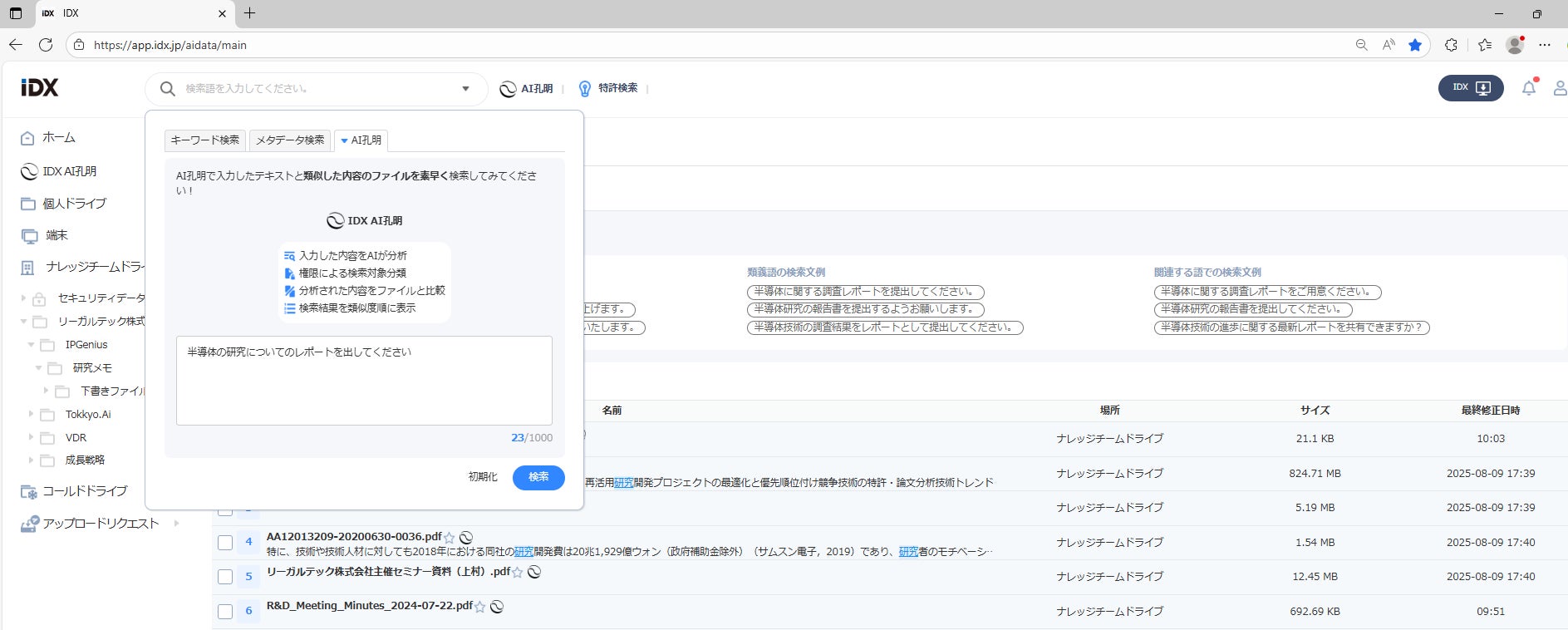This screenshot has width=1568, height=630.
Task: Expand the Tokkyo.Ai folder
Action: click(32, 414)
